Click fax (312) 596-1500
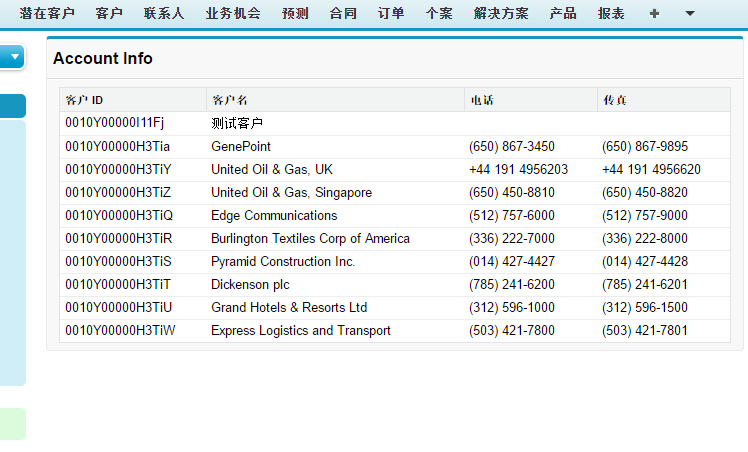 [x=645, y=308]
